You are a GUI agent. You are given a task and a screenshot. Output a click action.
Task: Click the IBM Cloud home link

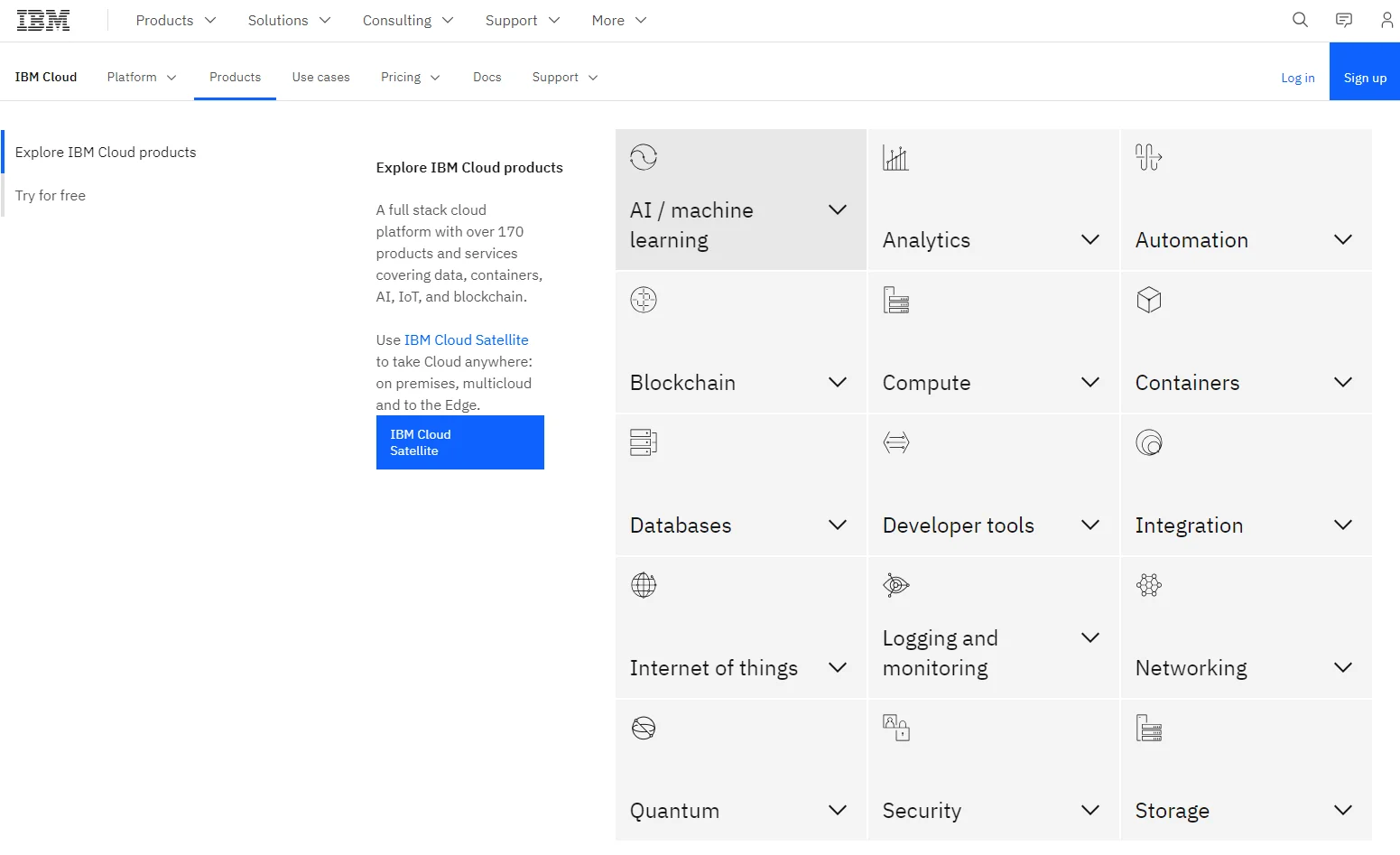click(x=46, y=77)
